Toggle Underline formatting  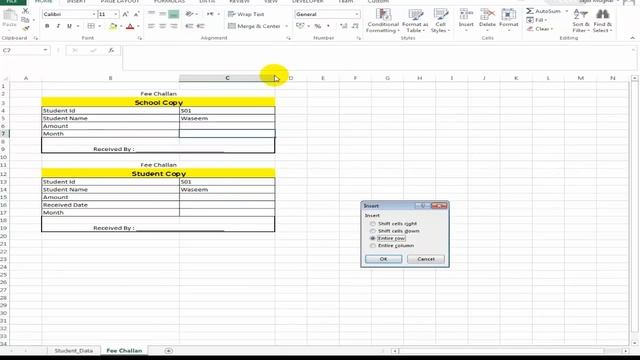pyautogui.click(x=69, y=26)
